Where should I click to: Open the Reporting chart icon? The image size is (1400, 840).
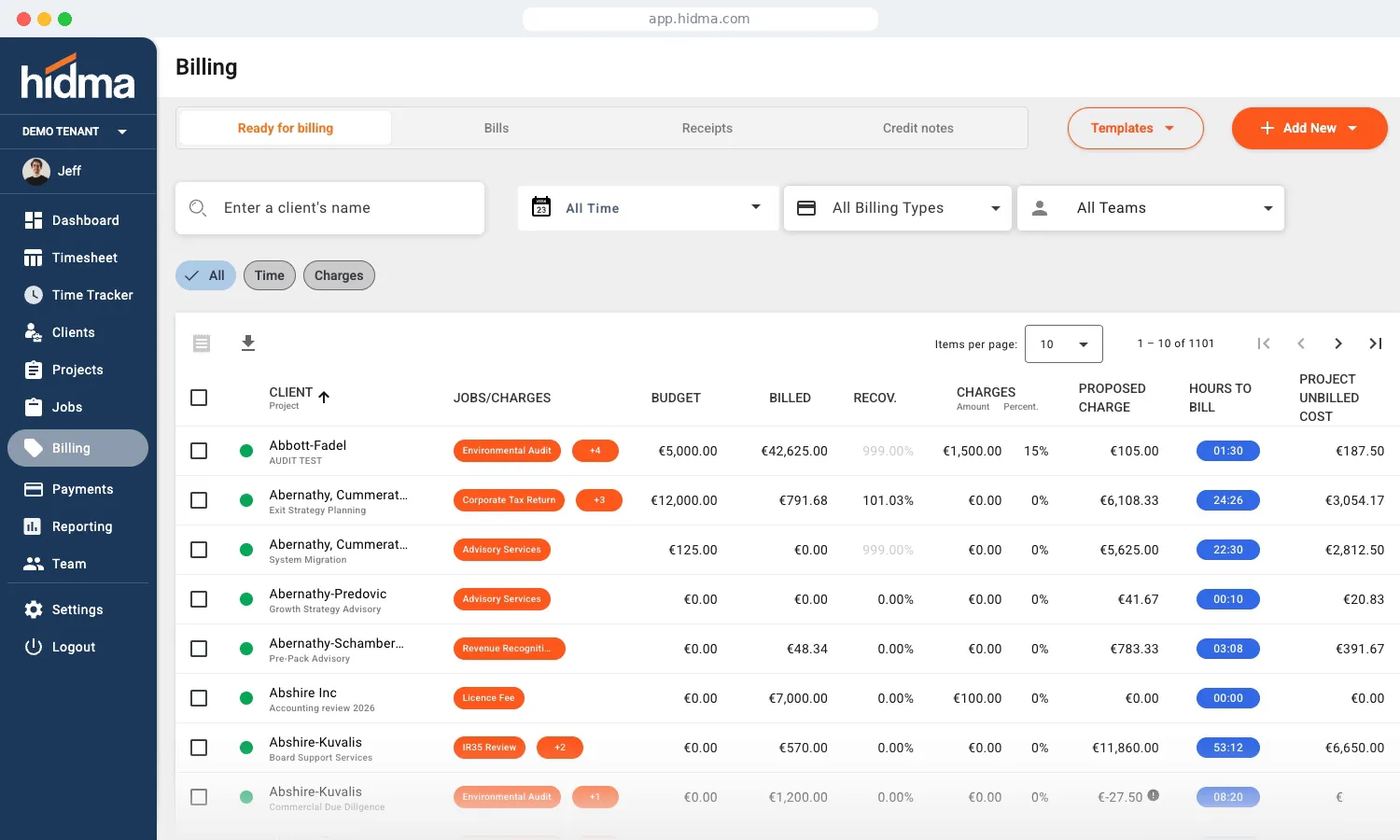coord(34,526)
